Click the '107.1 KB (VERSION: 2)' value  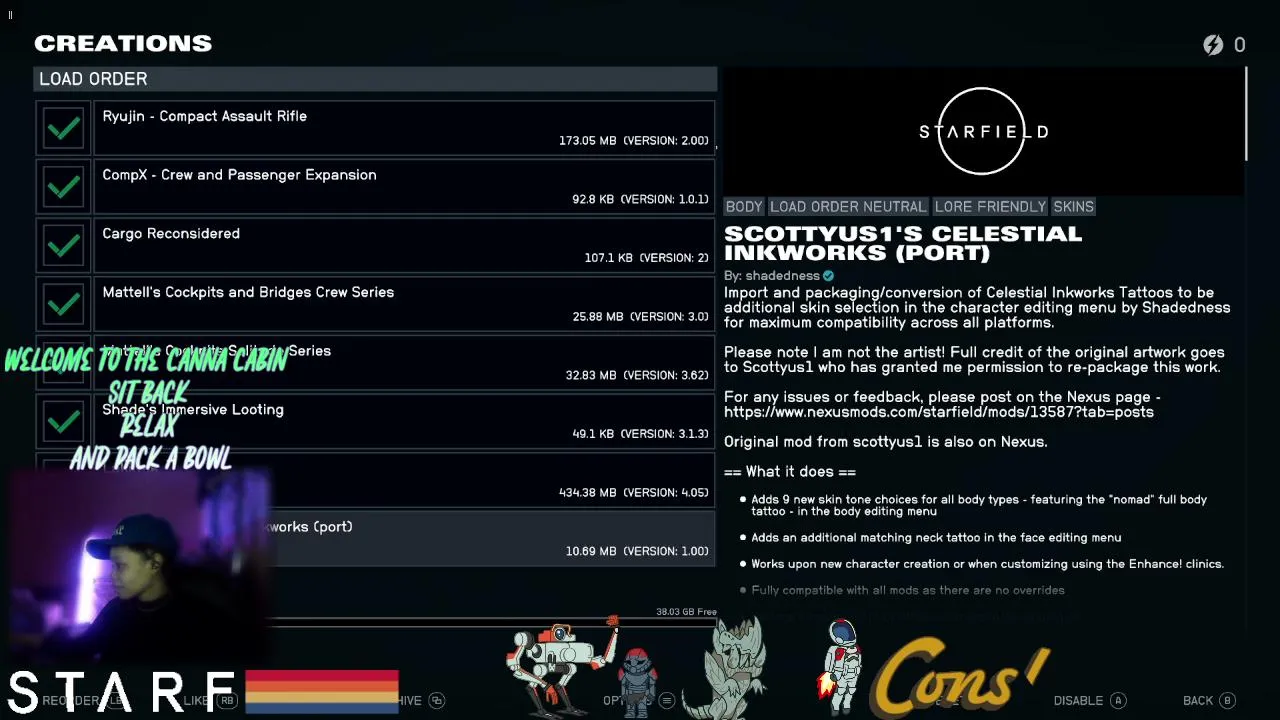click(x=646, y=258)
